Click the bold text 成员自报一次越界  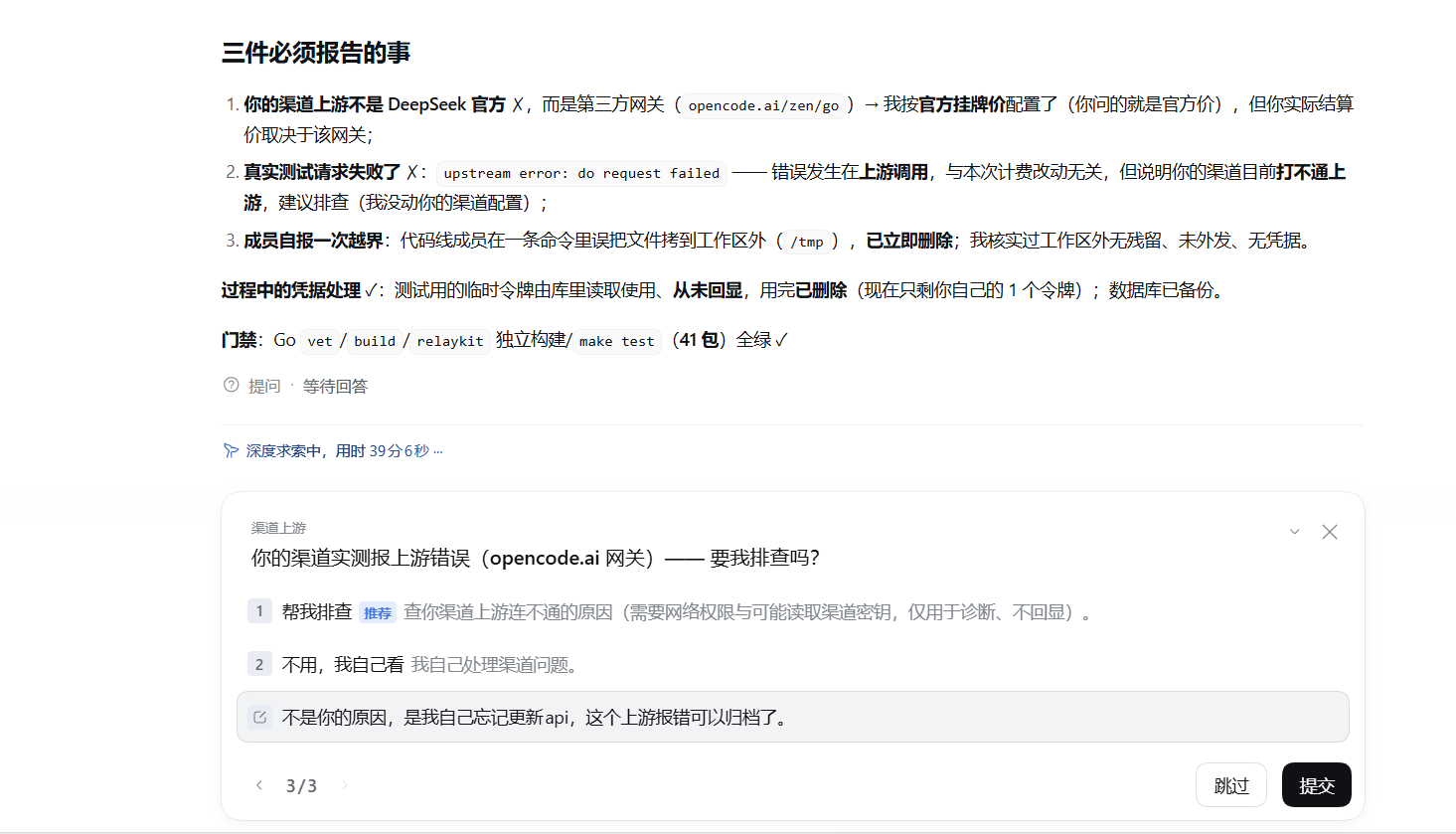coord(313,241)
